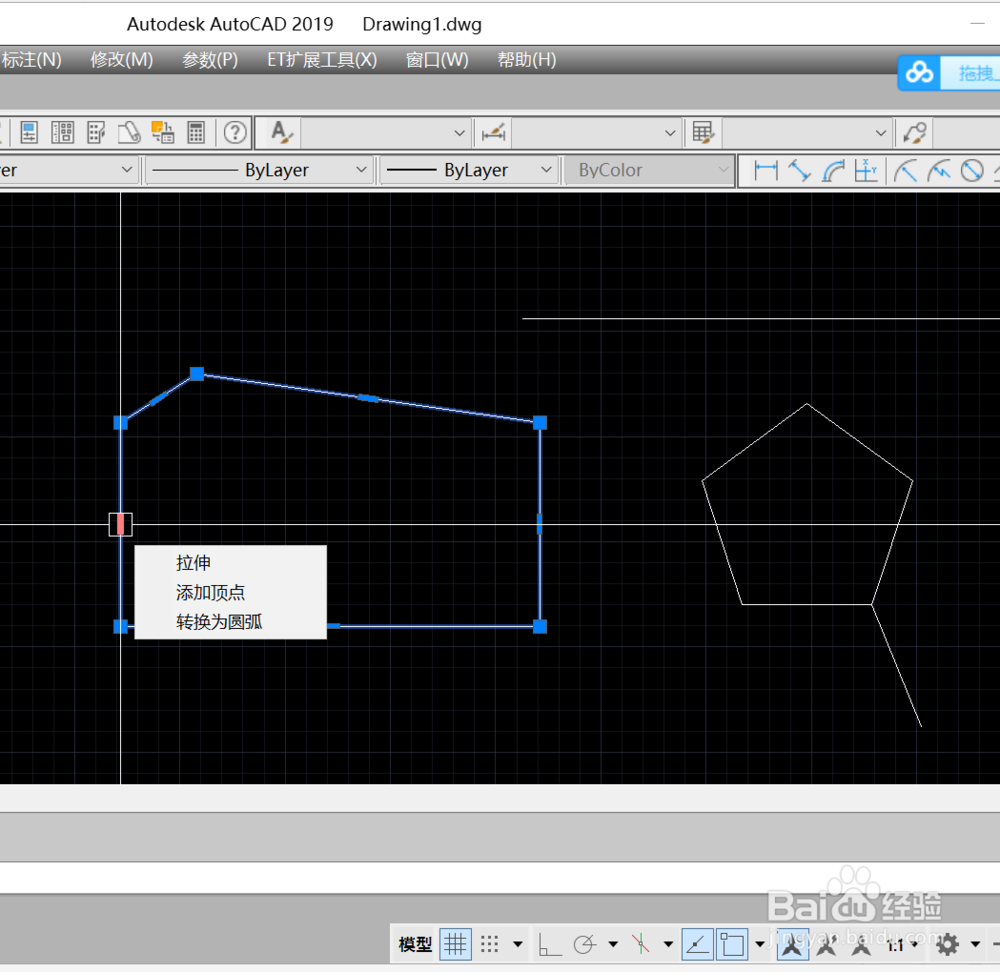
Task: Choose 拉伸 from grip menu
Action: click(x=231, y=563)
